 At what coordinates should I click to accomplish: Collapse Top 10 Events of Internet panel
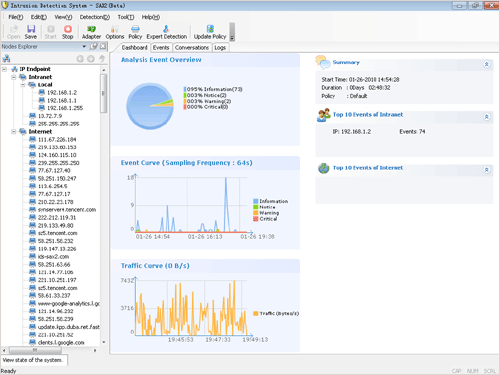[x=487, y=170]
